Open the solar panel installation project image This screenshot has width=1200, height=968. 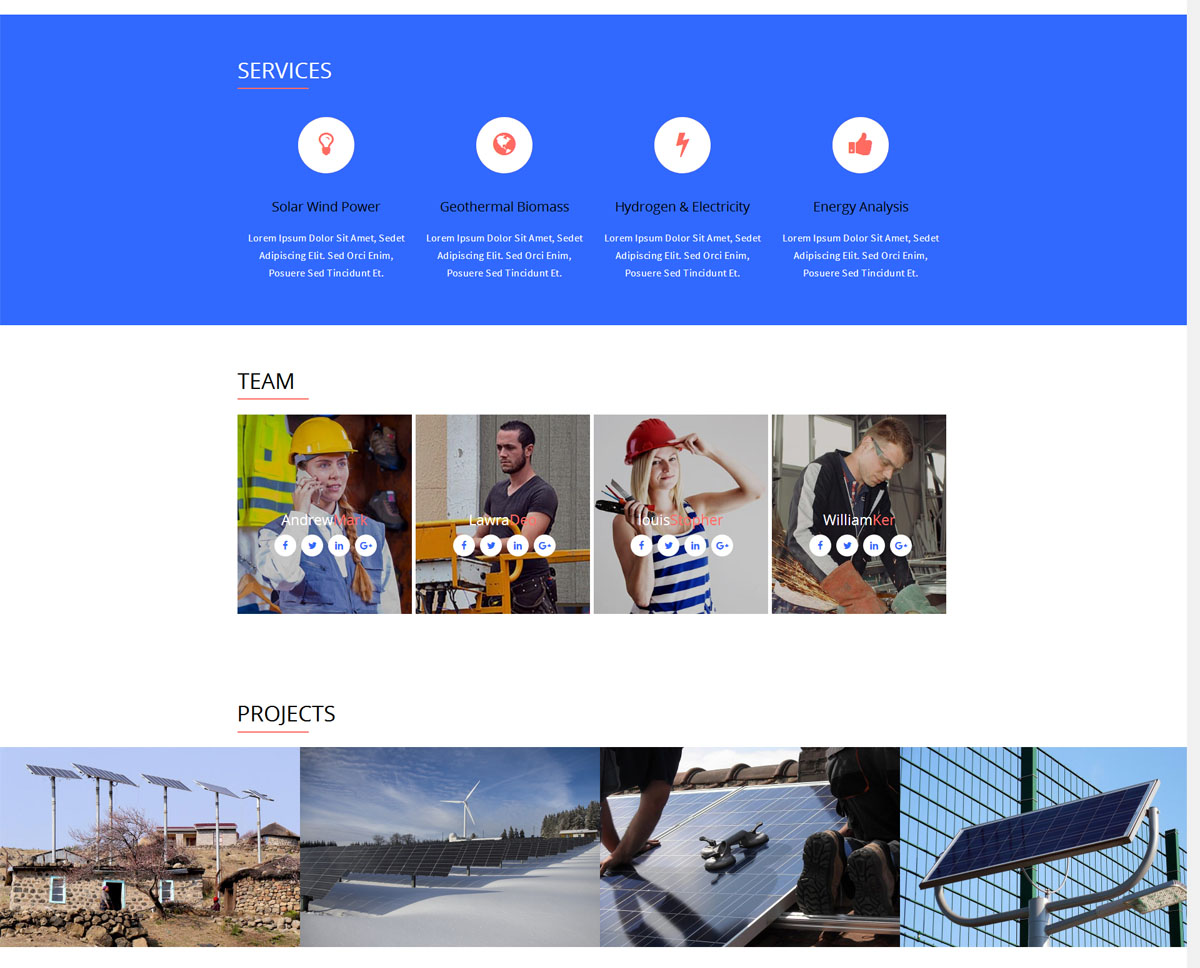750,847
